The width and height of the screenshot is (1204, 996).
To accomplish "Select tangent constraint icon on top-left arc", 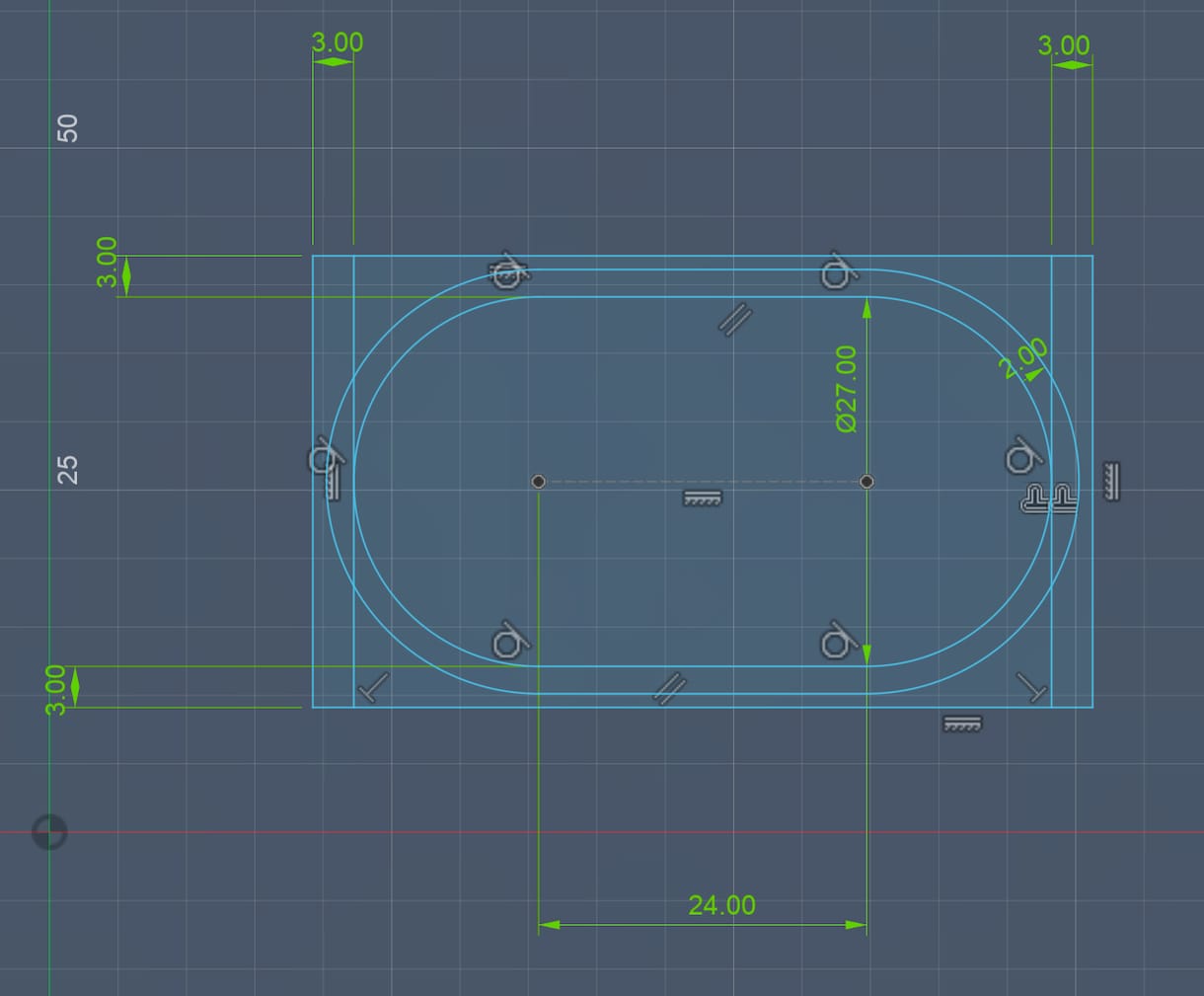I will 508,269.
